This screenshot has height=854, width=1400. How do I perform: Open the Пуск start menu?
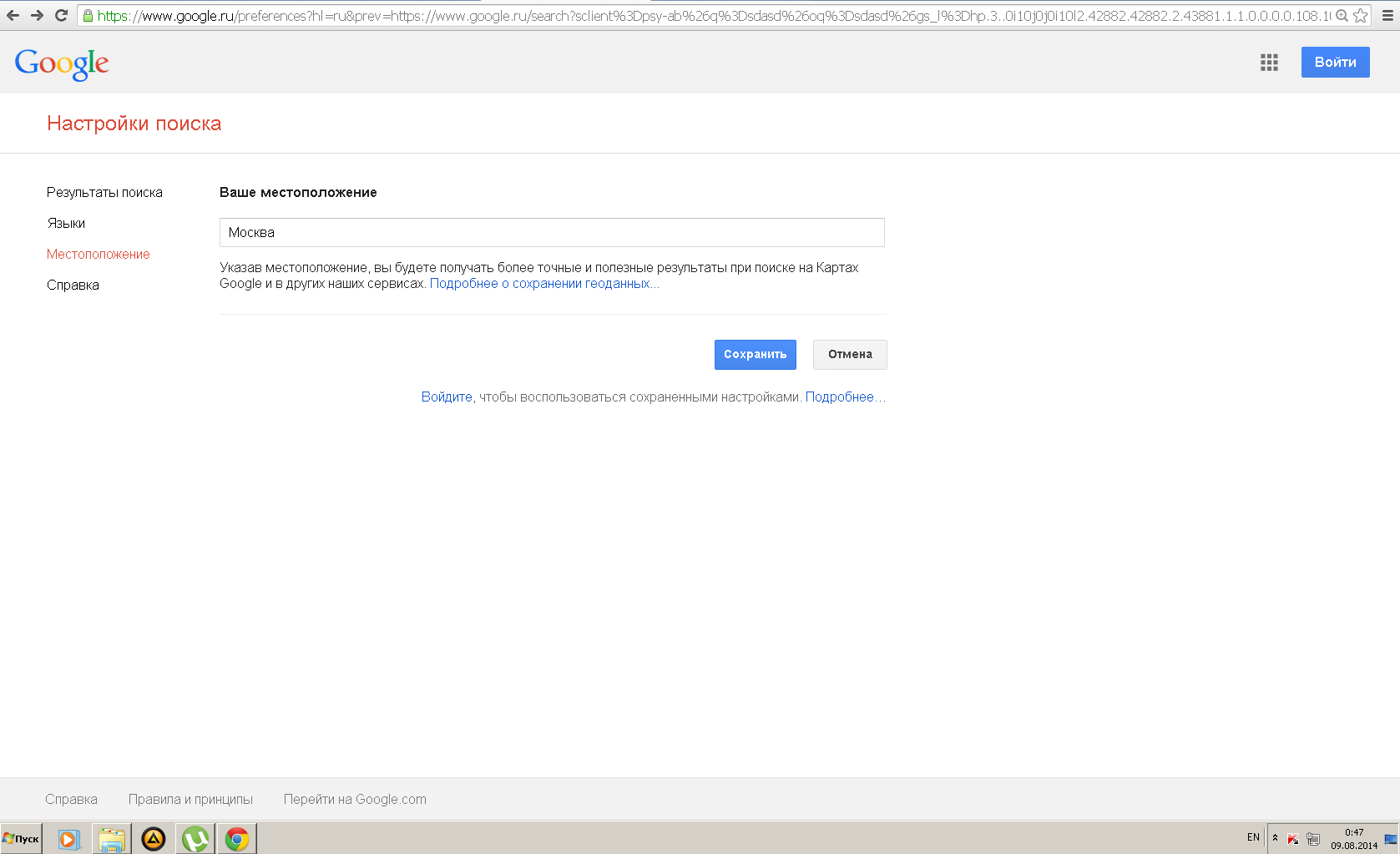point(21,838)
